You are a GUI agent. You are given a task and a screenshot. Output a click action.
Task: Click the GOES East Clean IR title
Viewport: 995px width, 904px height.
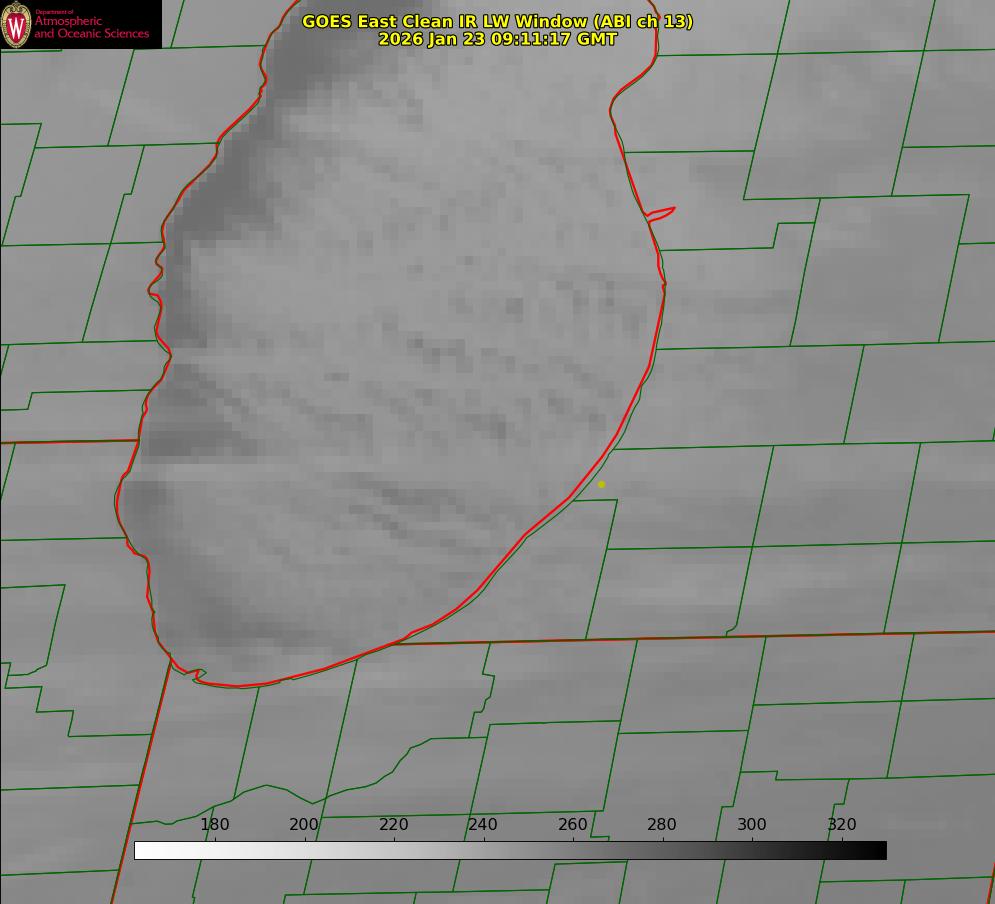coord(498,21)
